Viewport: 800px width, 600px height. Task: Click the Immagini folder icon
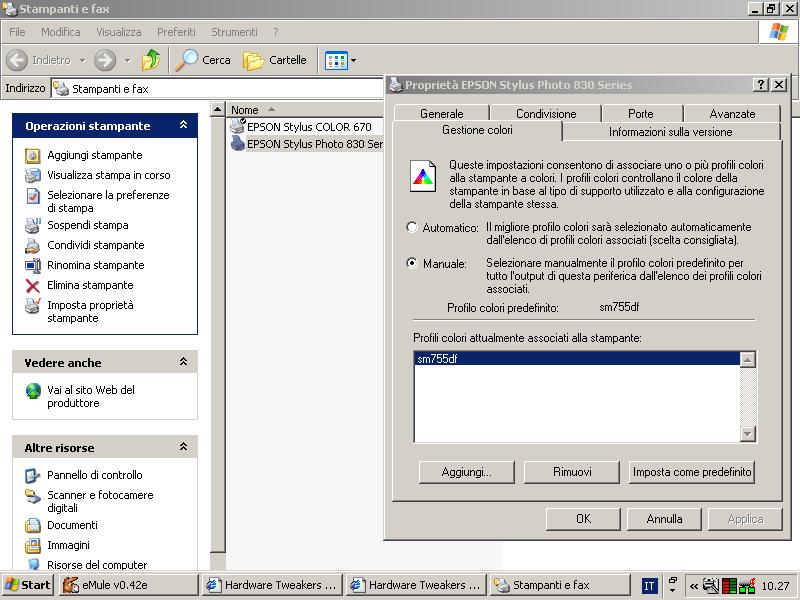(x=33, y=545)
